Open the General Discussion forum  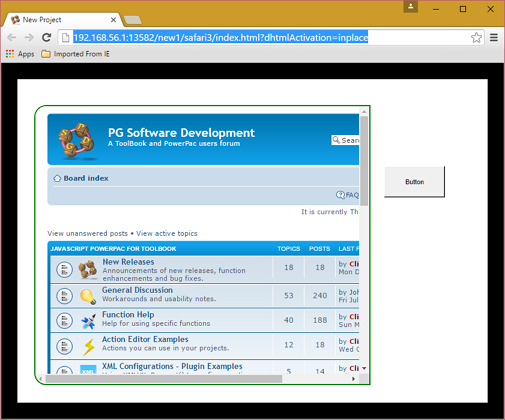tap(137, 290)
